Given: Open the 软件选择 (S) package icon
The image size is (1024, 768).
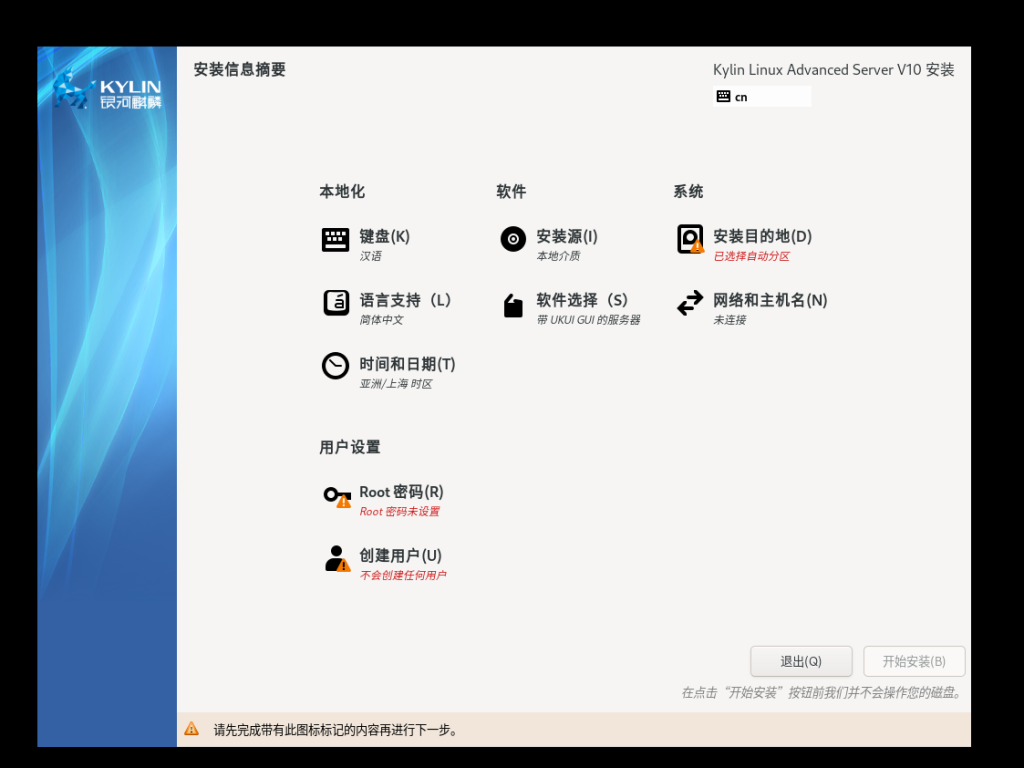Looking at the screenshot, I should [x=513, y=304].
